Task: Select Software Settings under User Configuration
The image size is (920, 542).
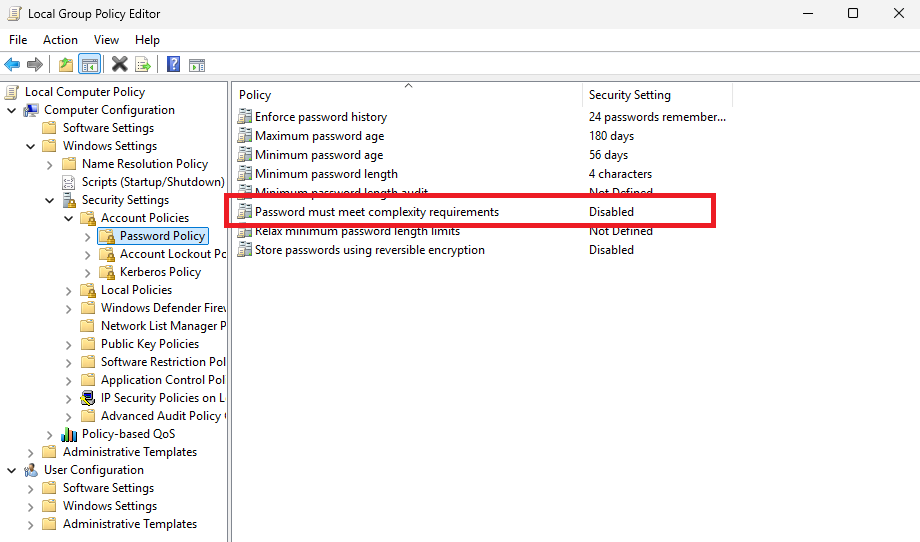Action: click(109, 488)
